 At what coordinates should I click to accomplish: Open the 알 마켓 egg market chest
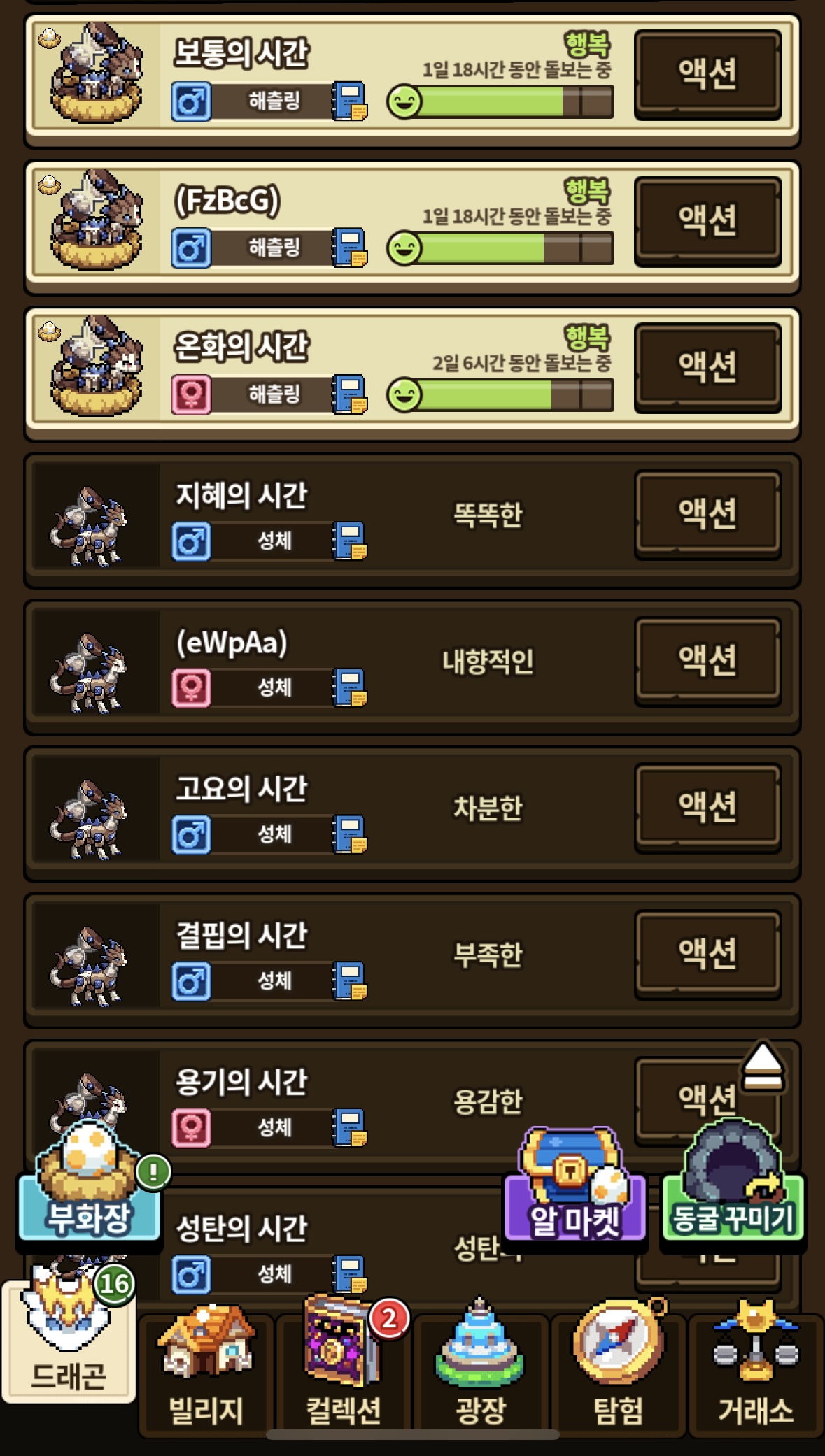pos(575,1185)
